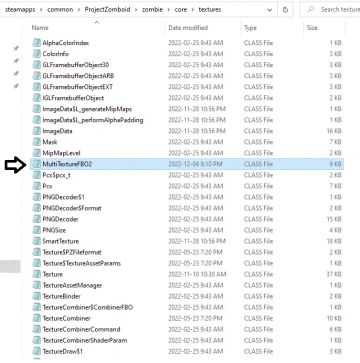The width and height of the screenshot is (360, 363).
Task: Click the refresh button beside address bar
Action: point(285,10)
